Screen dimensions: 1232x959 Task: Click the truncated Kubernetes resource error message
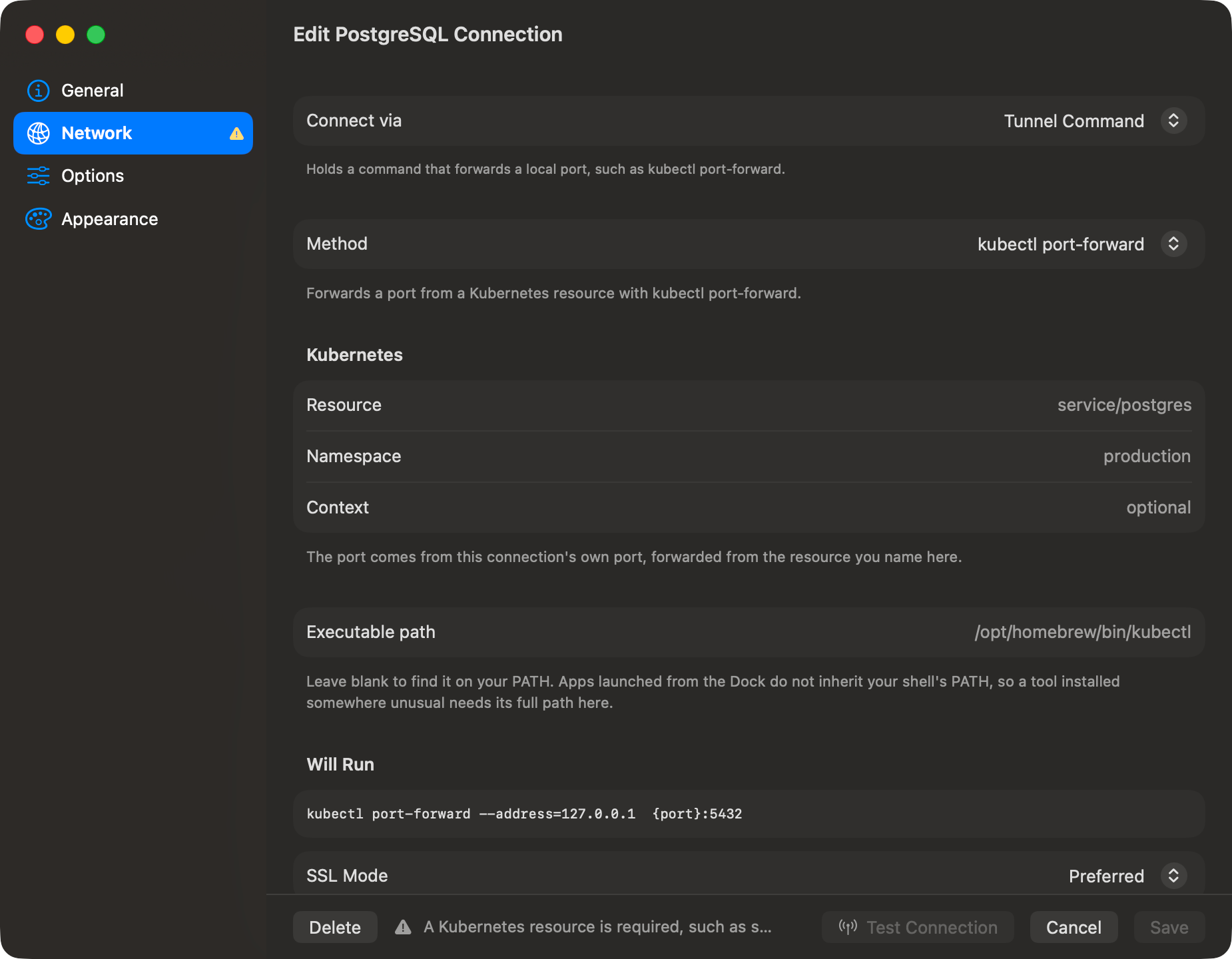pyautogui.click(x=597, y=927)
